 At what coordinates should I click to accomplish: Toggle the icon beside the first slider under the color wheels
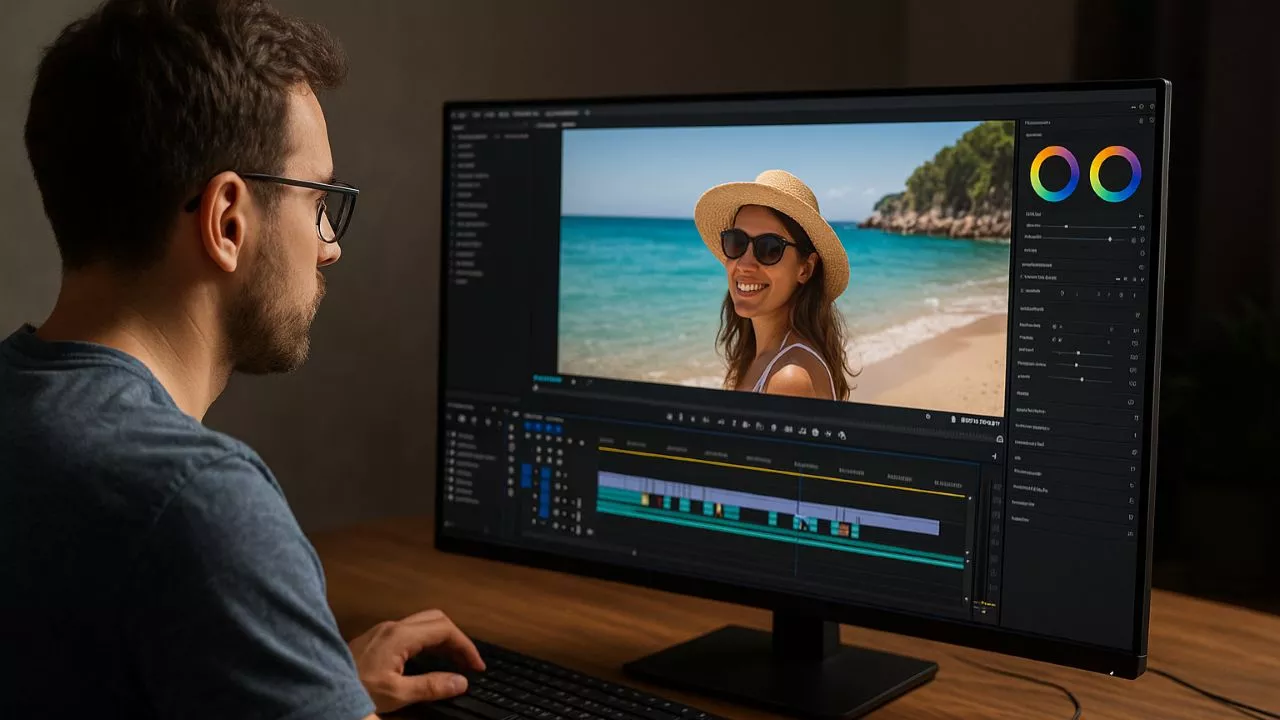[1142, 228]
